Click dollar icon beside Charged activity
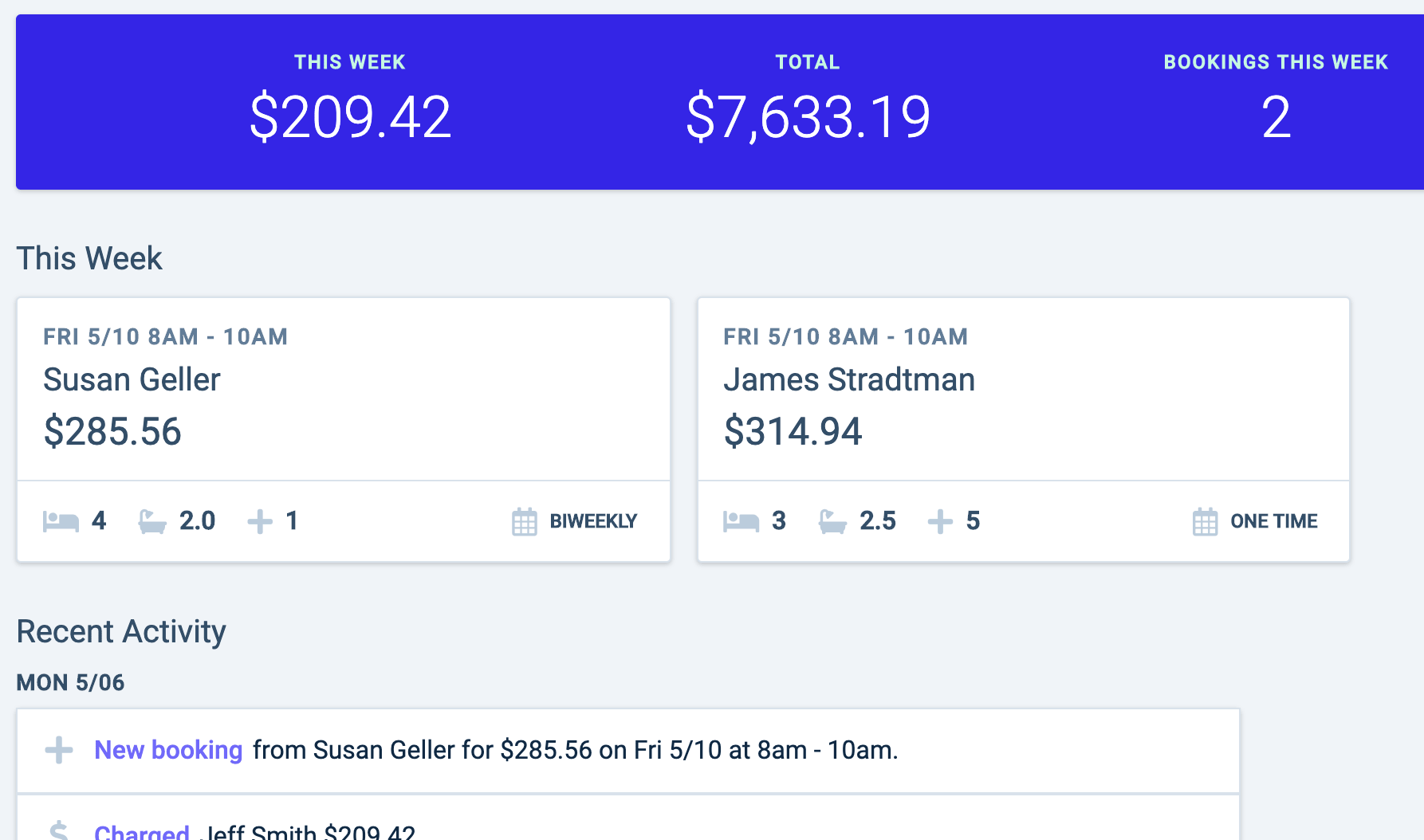Image resolution: width=1424 pixels, height=840 pixels. click(59, 830)
